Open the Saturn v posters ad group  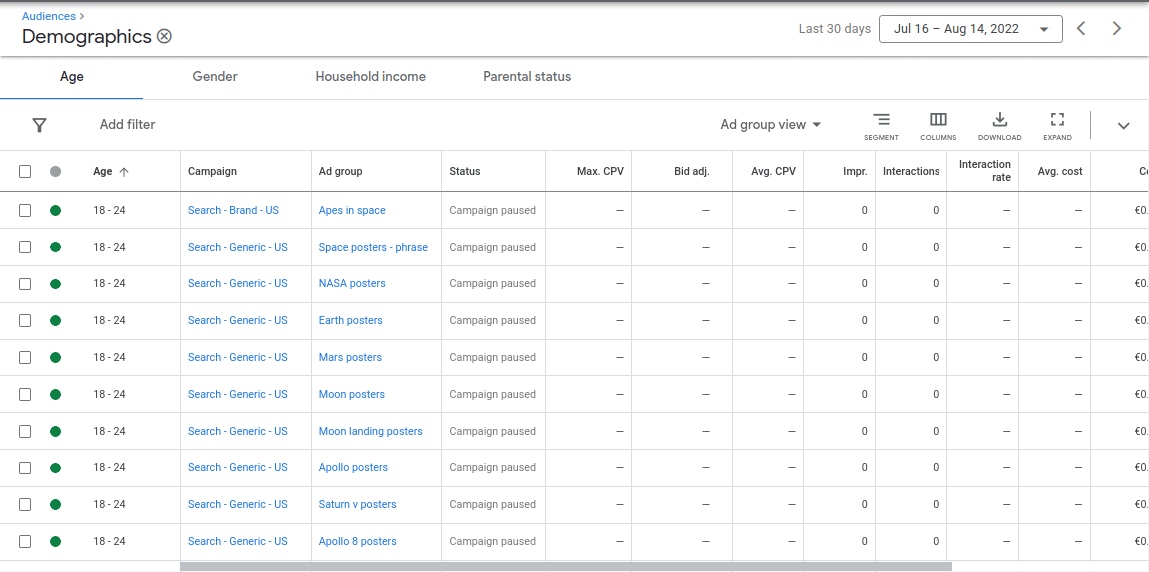(357, 504)
